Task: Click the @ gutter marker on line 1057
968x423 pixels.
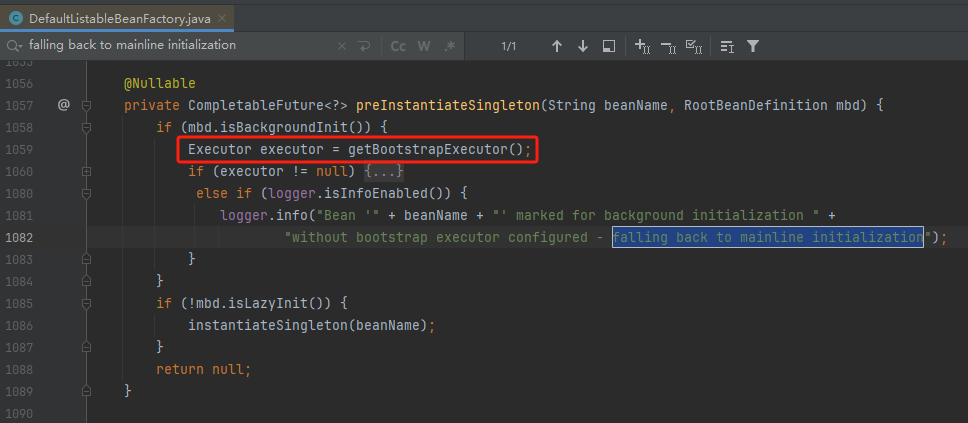Action: (x=64, y=106)
